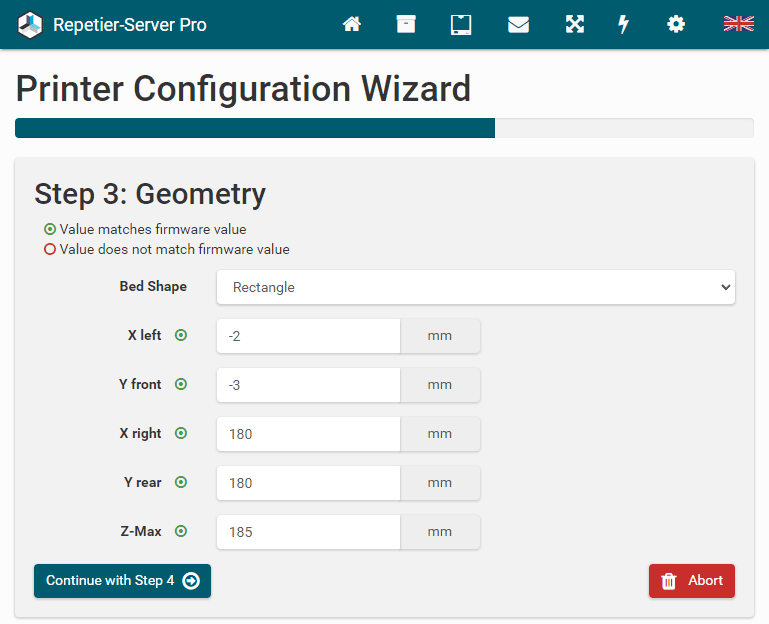Click into the Y front input field
This screenshot has width=769, height=624.
pyautogui.click(x=308, y=385)
